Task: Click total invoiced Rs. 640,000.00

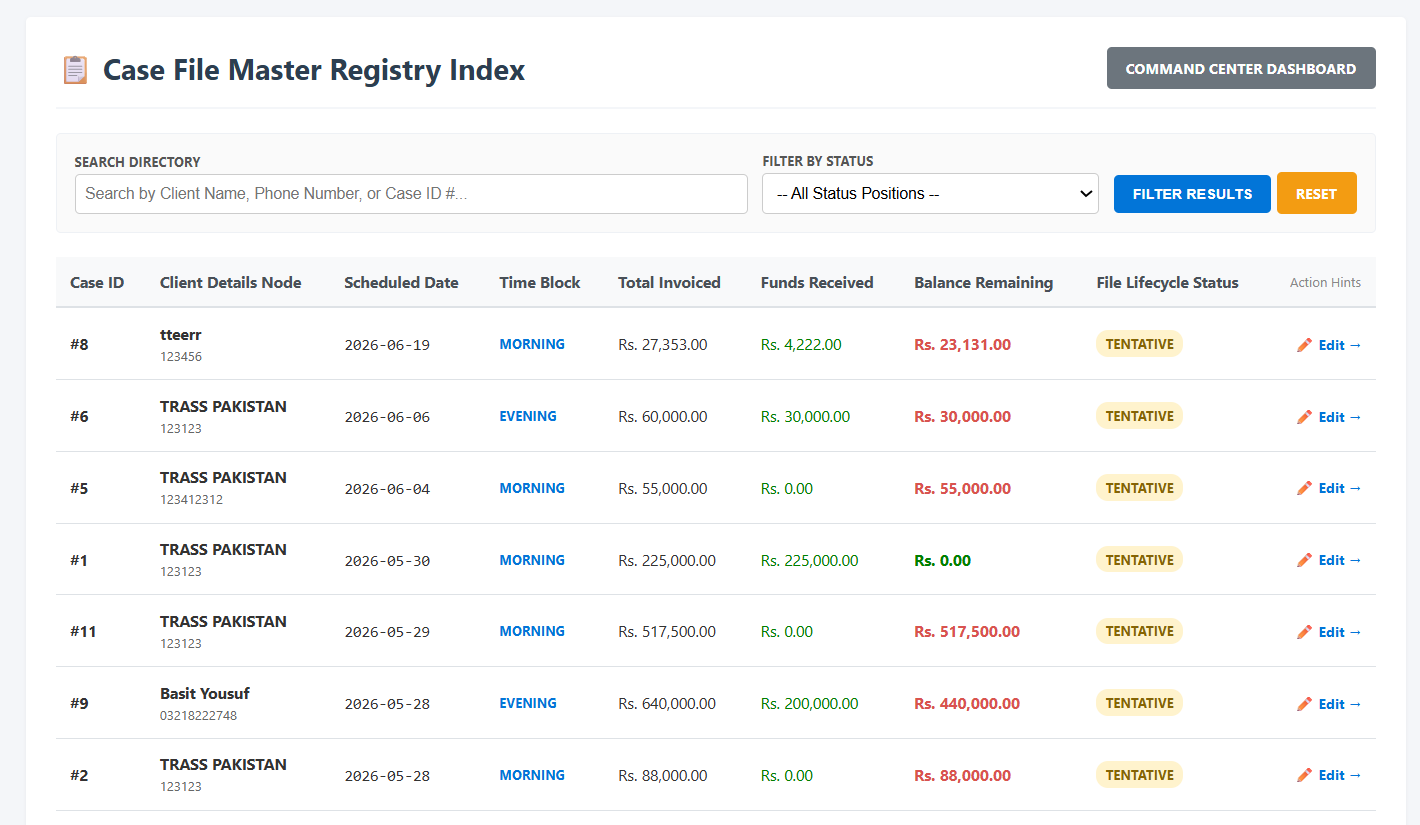Action: click(667, 704)
